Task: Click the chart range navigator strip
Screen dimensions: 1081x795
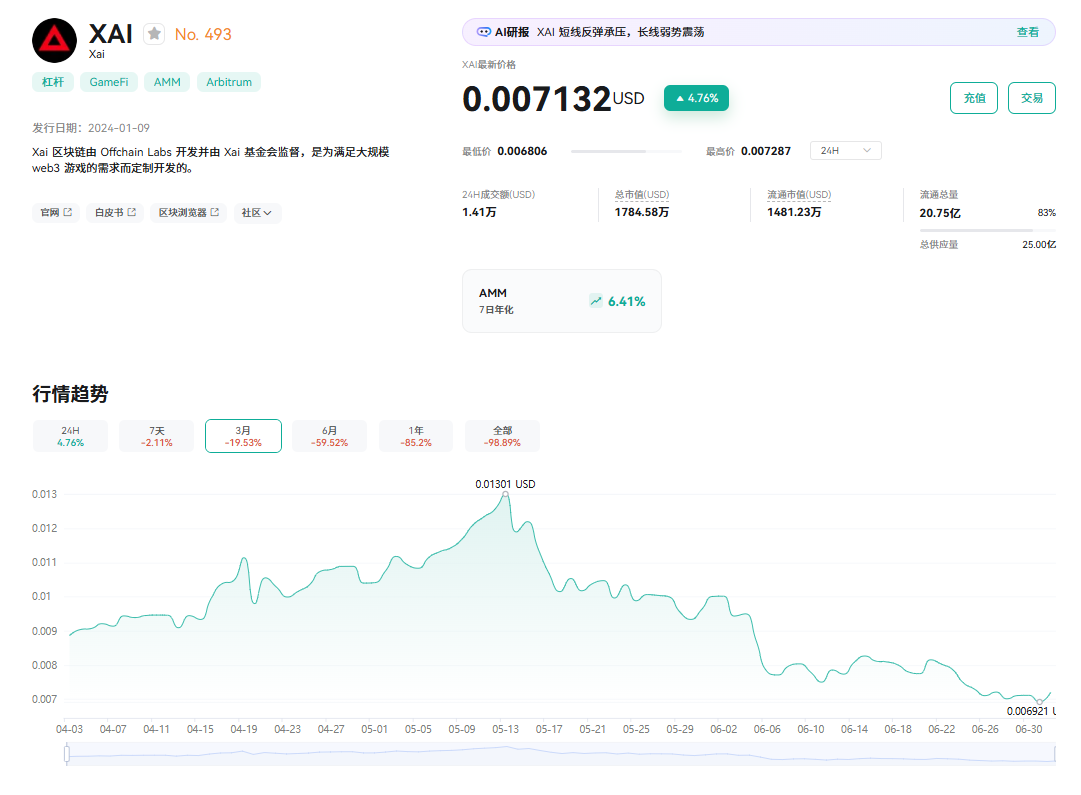Action: pos(561,754)
